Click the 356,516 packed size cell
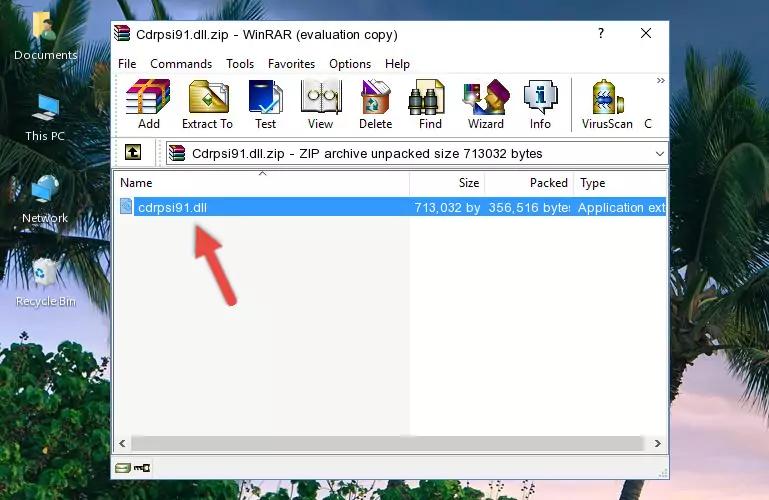This screenshot has height=500, width=769. click(529, 208)
